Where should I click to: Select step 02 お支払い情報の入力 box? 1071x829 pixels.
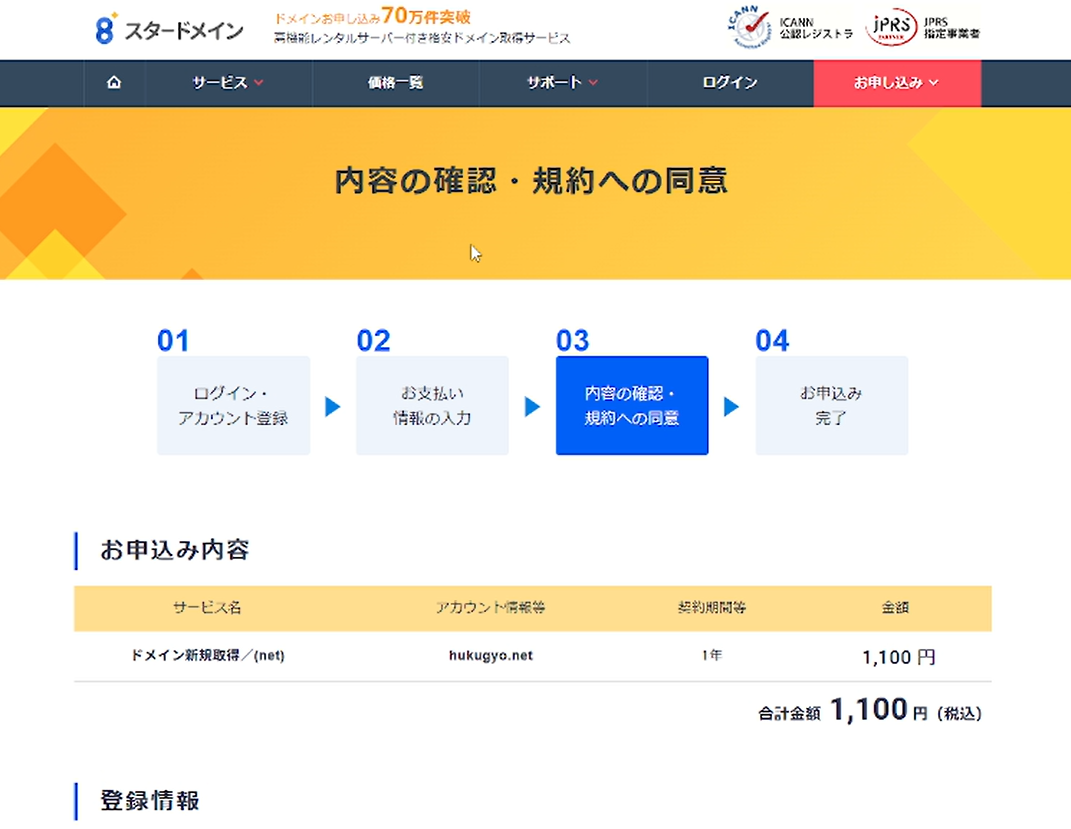click(432, 405)
